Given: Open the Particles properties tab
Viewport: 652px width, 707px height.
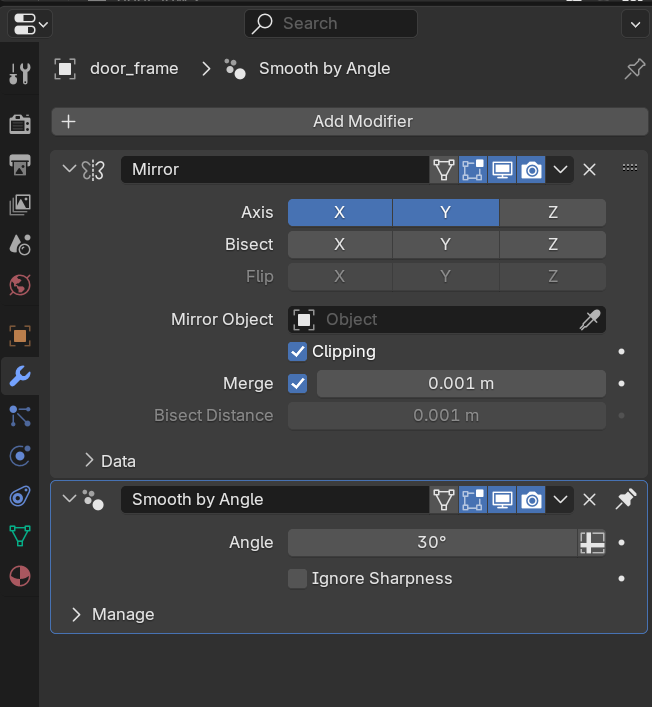Looking at the screenshot, I should (x=20, y=416).
